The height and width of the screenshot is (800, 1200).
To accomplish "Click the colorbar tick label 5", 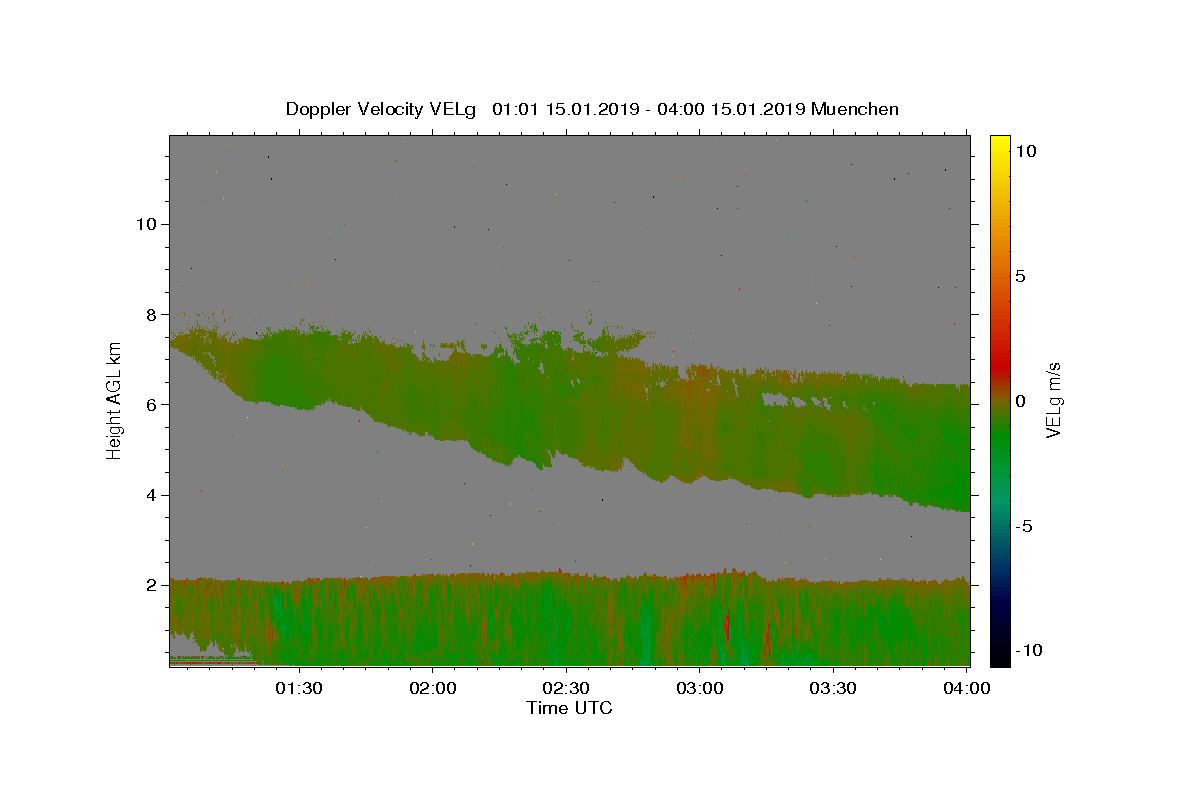I will pos(1020,276).
